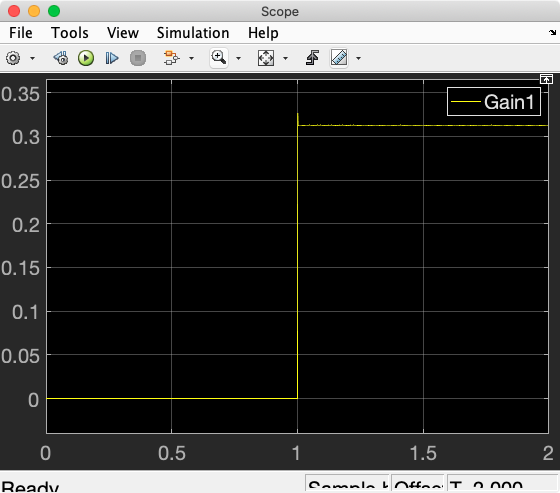Click the Offset status field
Image resolution: width=560 pixels, height=493 pixels.
point(418,484)
